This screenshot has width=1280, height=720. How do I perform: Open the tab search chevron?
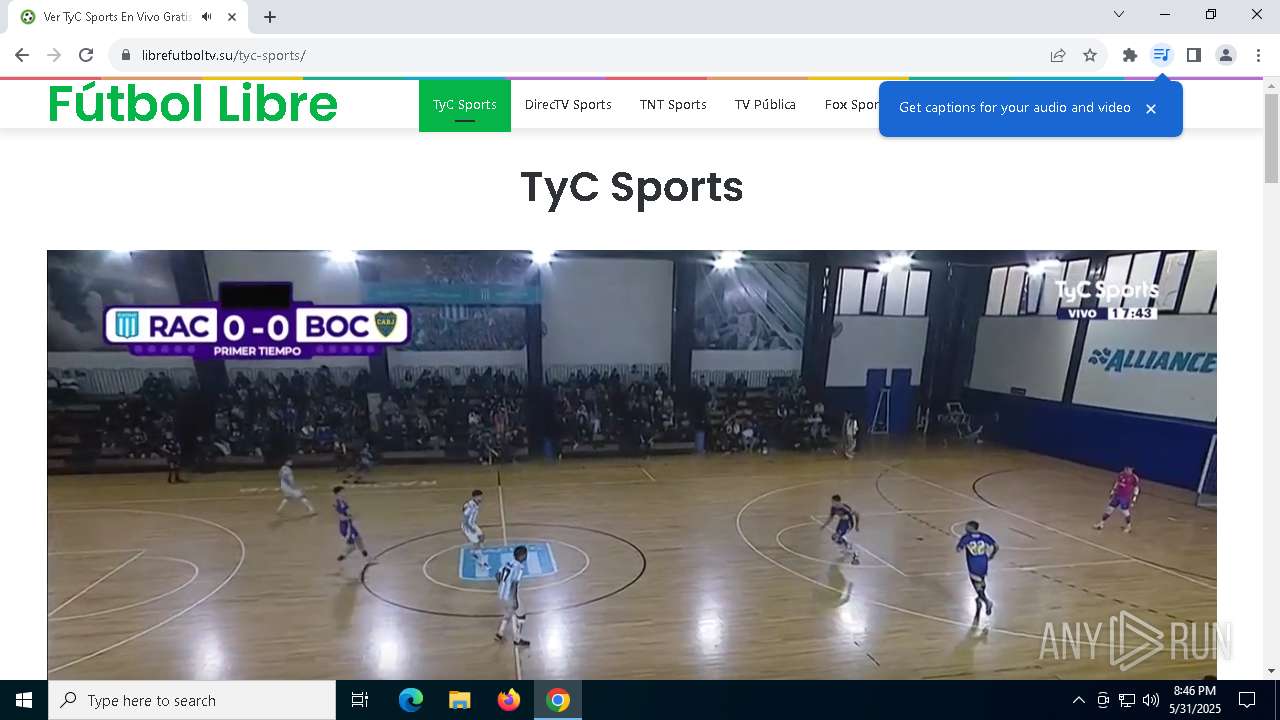click(1119, 14)
